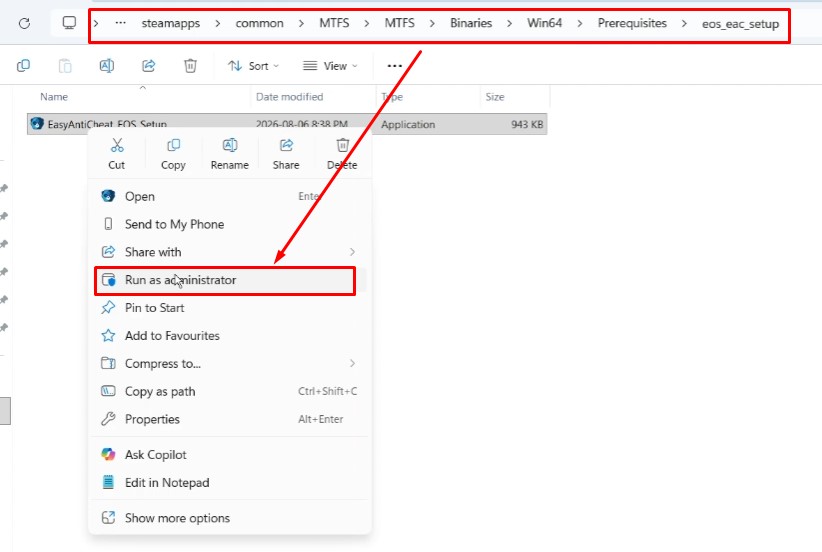Open the Compress to... submenu
This screenshot has height=552, width=822.
pos(230,363)
